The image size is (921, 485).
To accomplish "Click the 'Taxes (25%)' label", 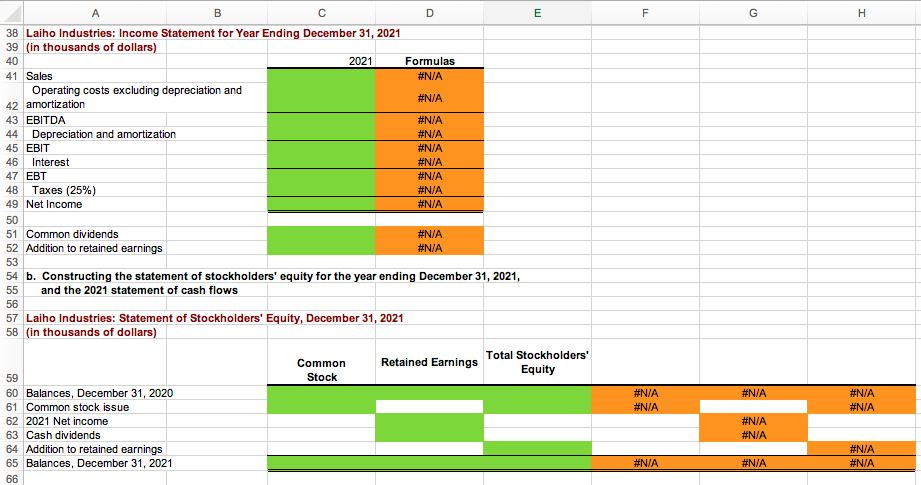I will [x=63, y=190].
